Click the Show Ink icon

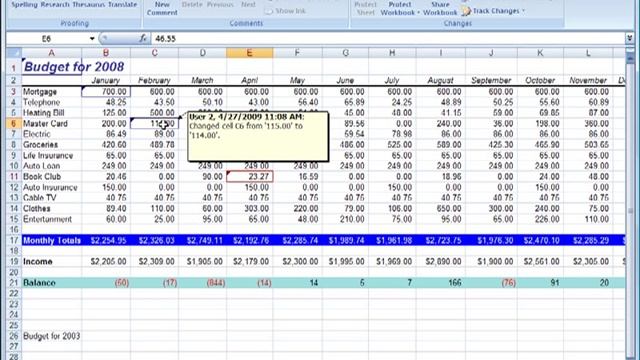(x=269, y=11)
